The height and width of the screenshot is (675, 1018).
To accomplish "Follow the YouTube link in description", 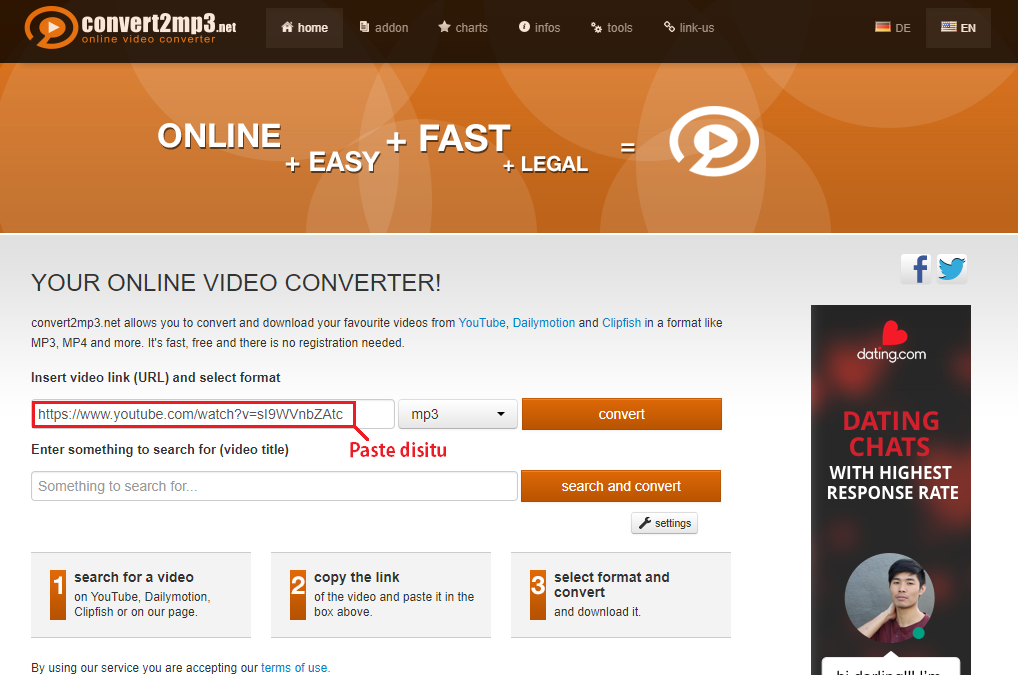I will click(x=482, y=323).
